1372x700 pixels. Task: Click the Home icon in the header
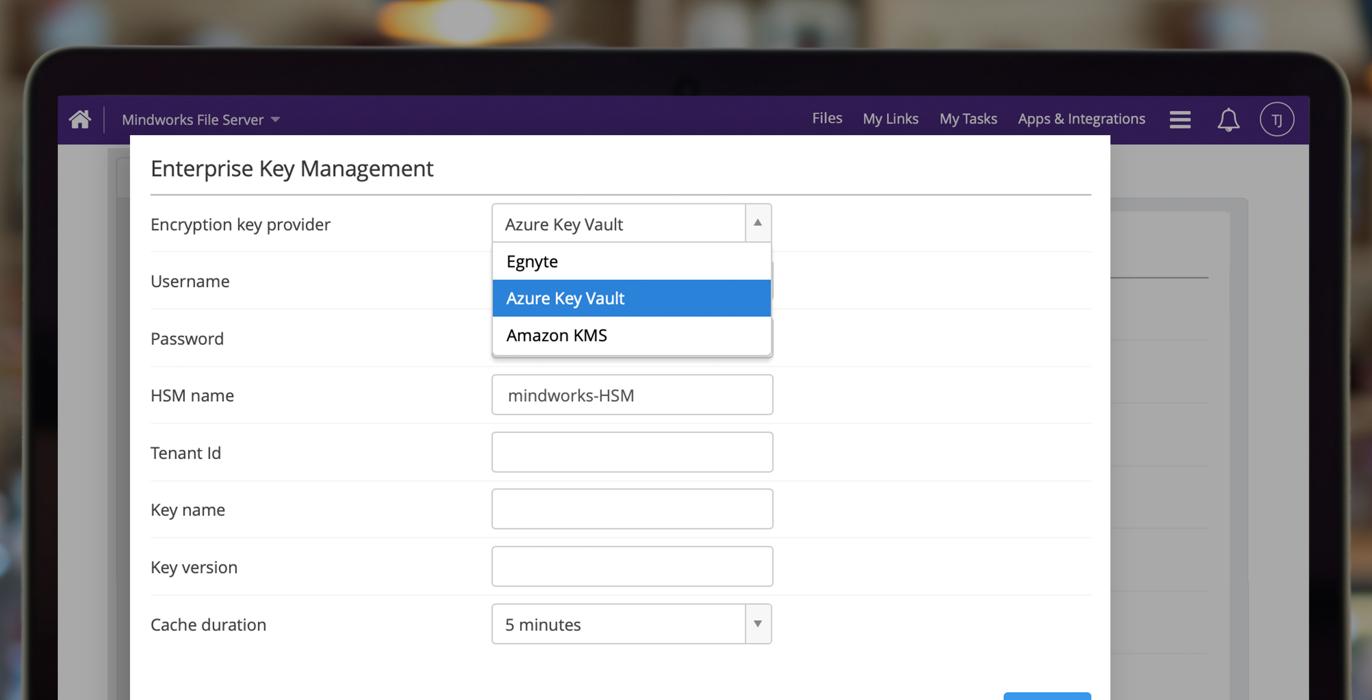80,119
